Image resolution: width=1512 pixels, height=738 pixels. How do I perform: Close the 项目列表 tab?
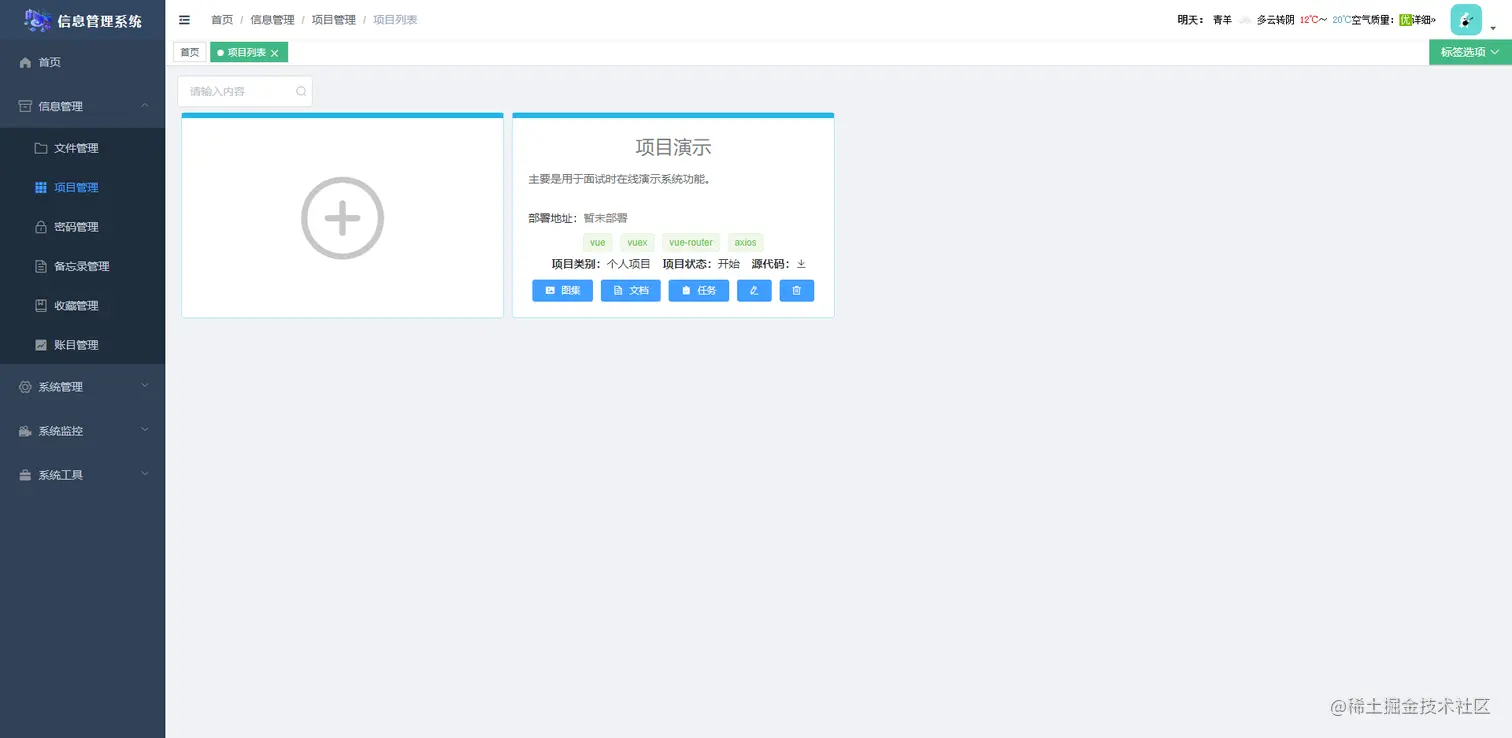pyautogui.click(x=274, y=53)
